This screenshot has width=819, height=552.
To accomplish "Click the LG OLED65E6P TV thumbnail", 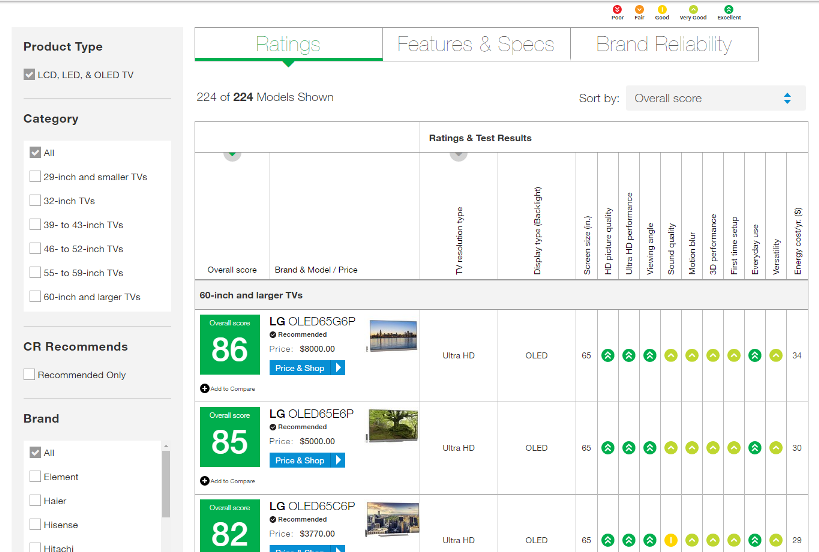I will 393,426.
